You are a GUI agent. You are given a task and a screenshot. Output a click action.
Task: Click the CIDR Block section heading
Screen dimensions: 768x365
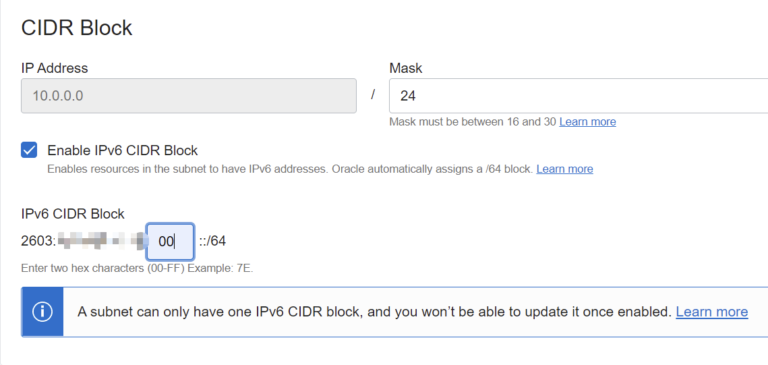click(76, 28)
